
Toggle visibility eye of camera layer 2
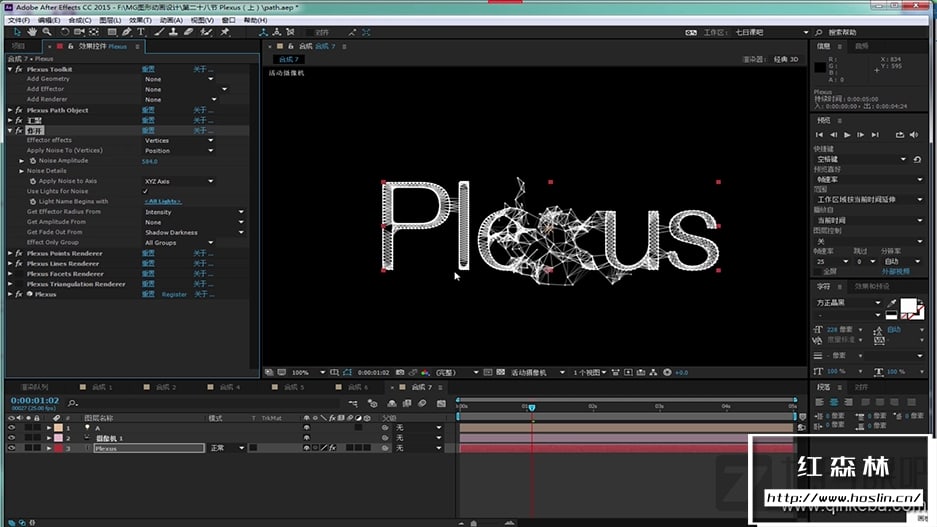(11, 438)
